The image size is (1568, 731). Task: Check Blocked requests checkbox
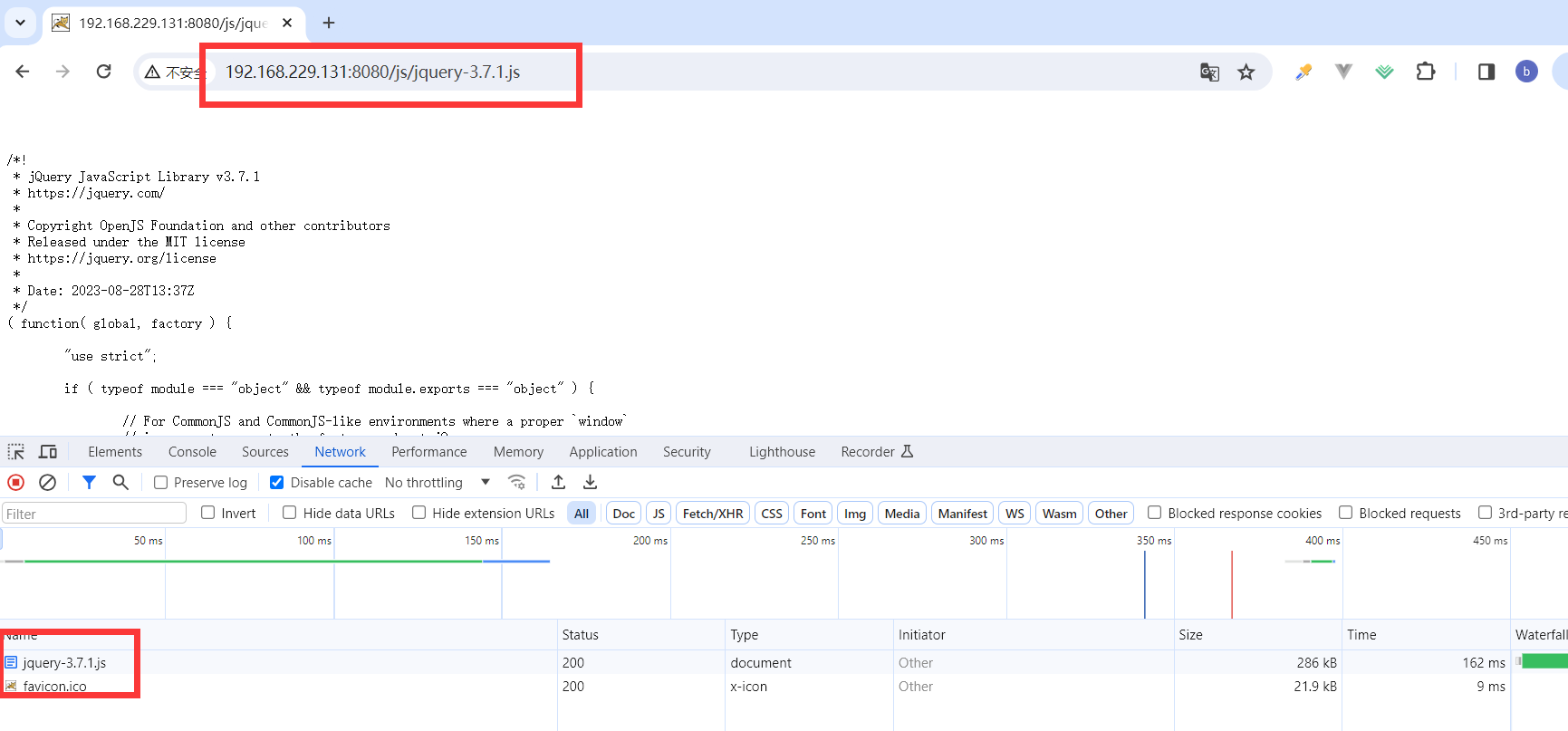pos(1345,513)
